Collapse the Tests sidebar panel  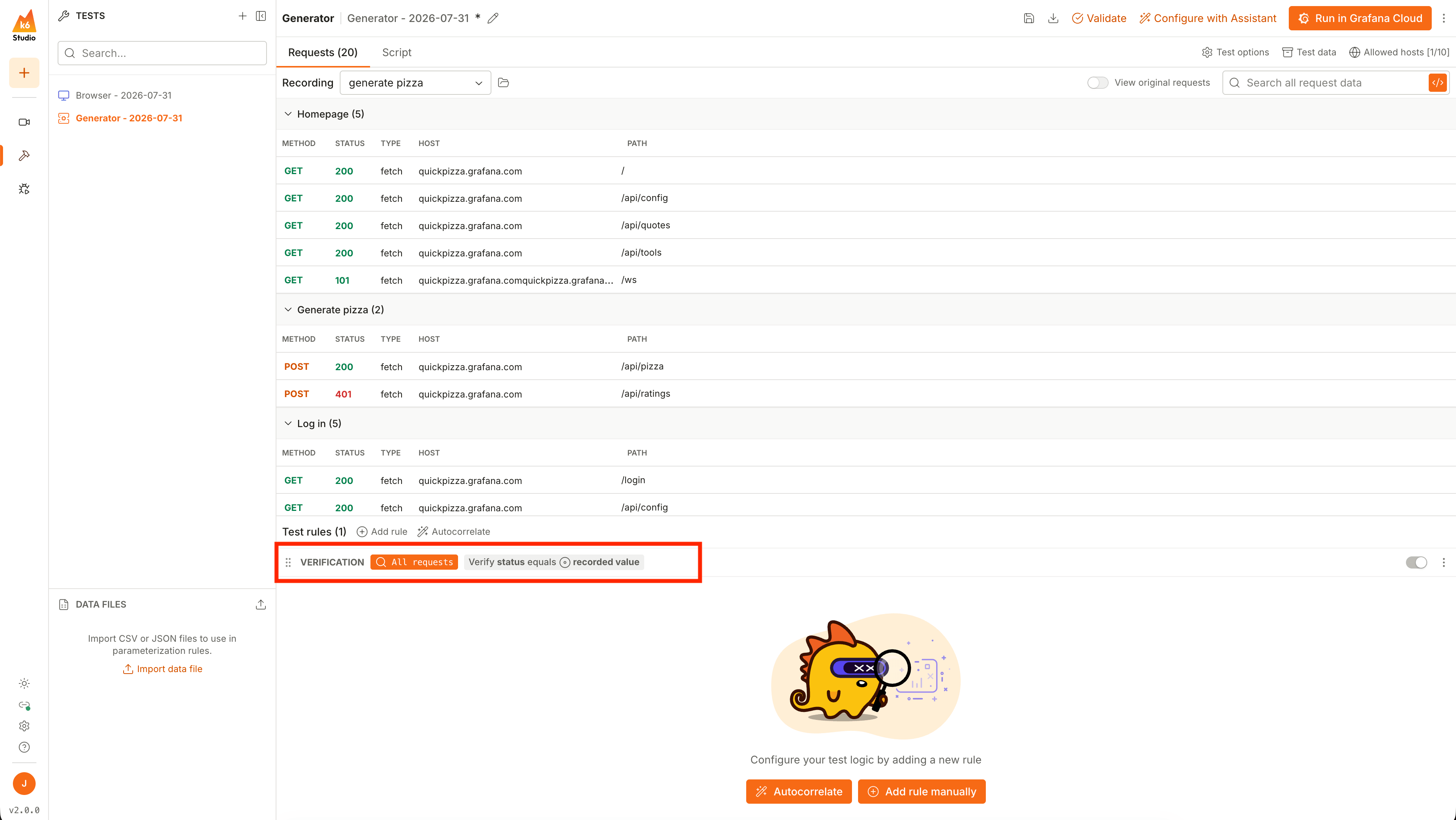pyautogui.click(x=261, y=16)
